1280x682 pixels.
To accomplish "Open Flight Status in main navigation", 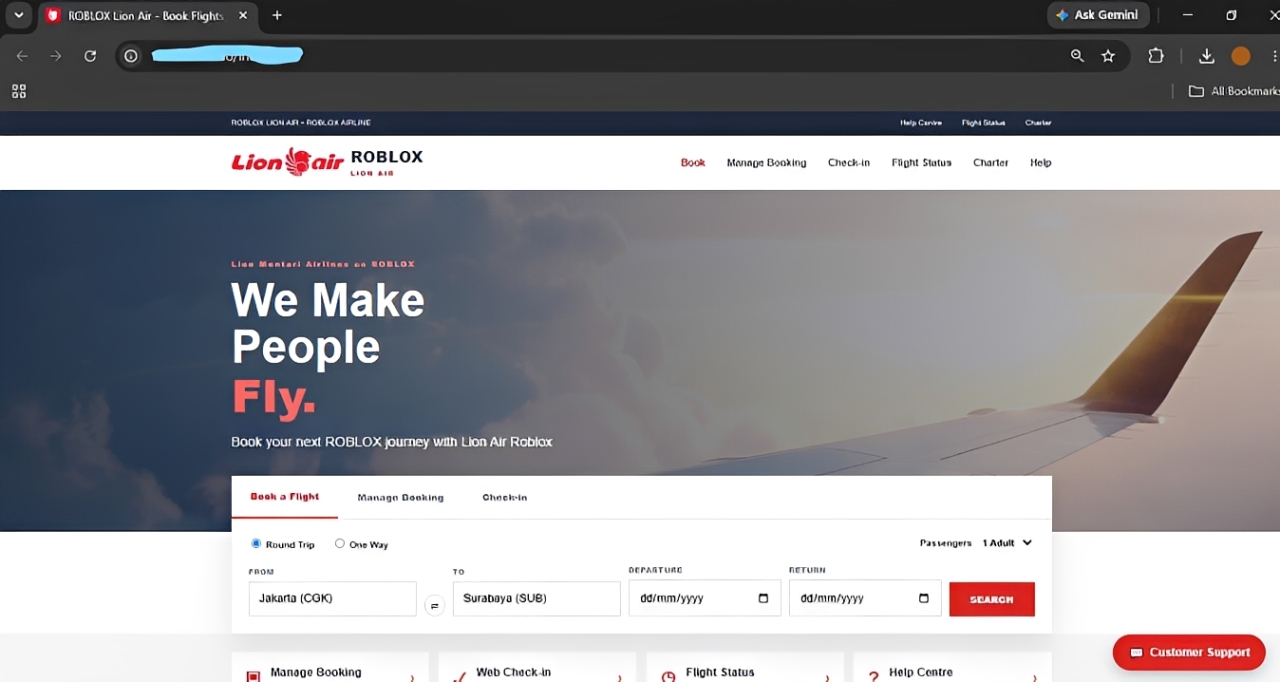I will (x=922, y=162).
